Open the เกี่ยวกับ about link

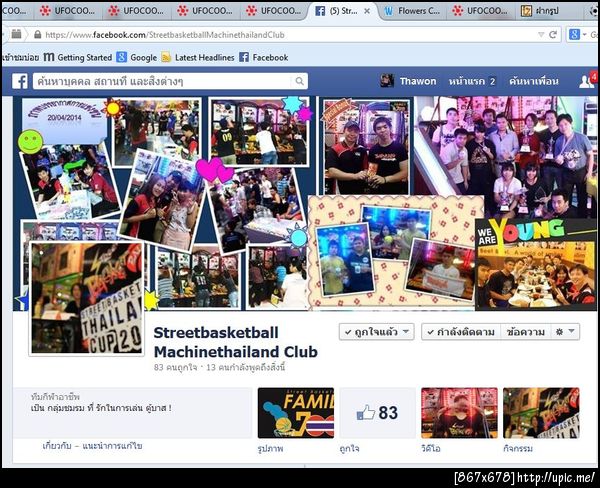[x=57, y=446]
